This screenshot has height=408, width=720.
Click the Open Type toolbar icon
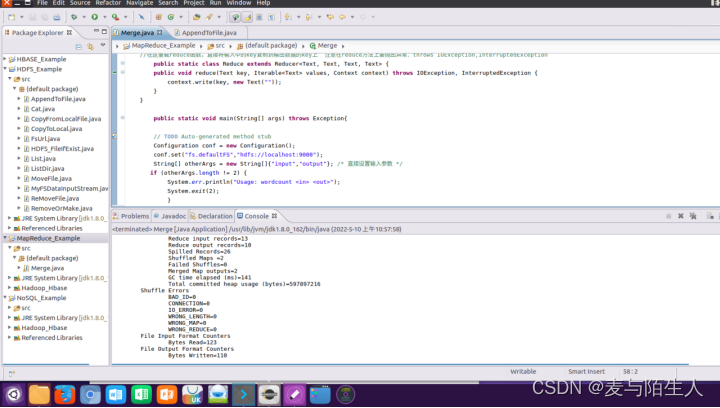[x=197, y=17]
